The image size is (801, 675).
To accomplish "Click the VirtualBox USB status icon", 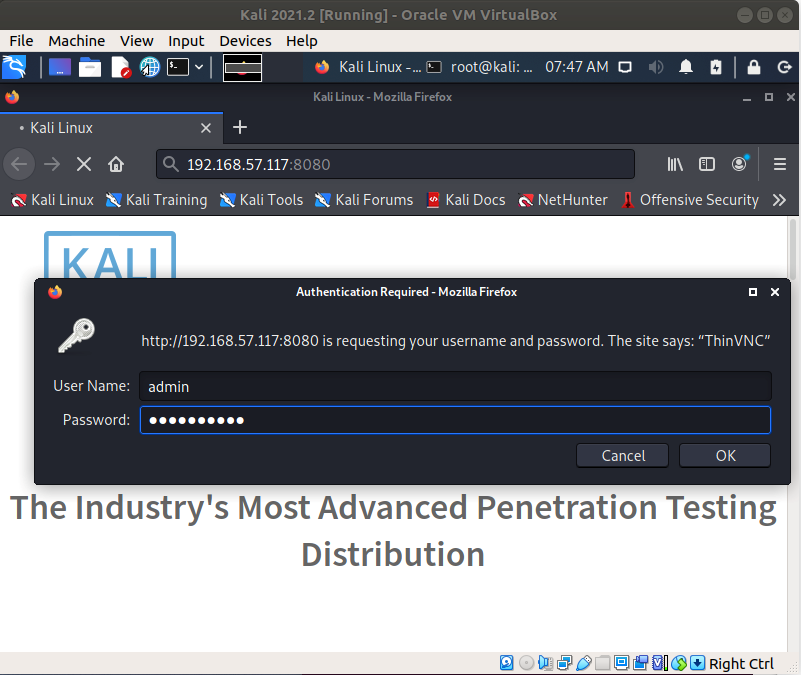I will coord(583,663).
